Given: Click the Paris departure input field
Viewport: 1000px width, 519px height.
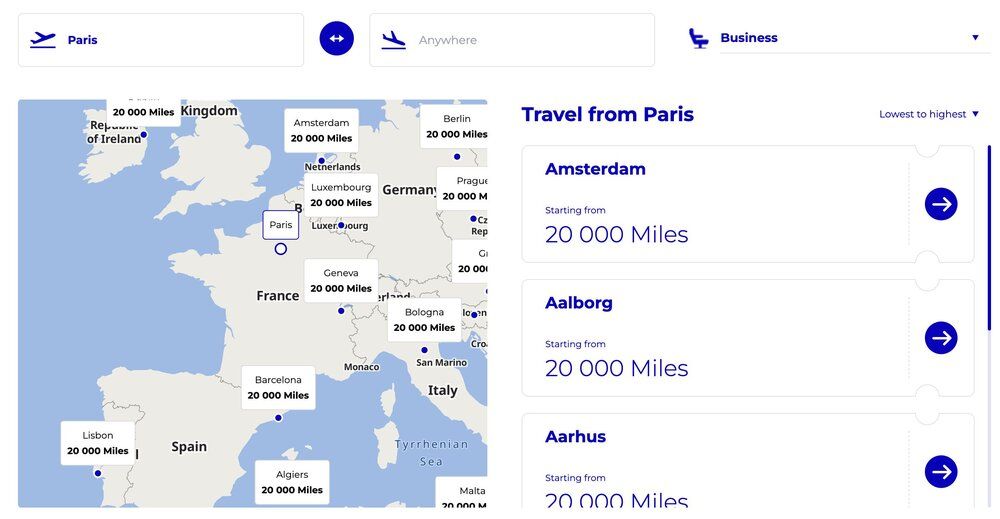Looking at the screenshot, I should (x=180, y=40).
